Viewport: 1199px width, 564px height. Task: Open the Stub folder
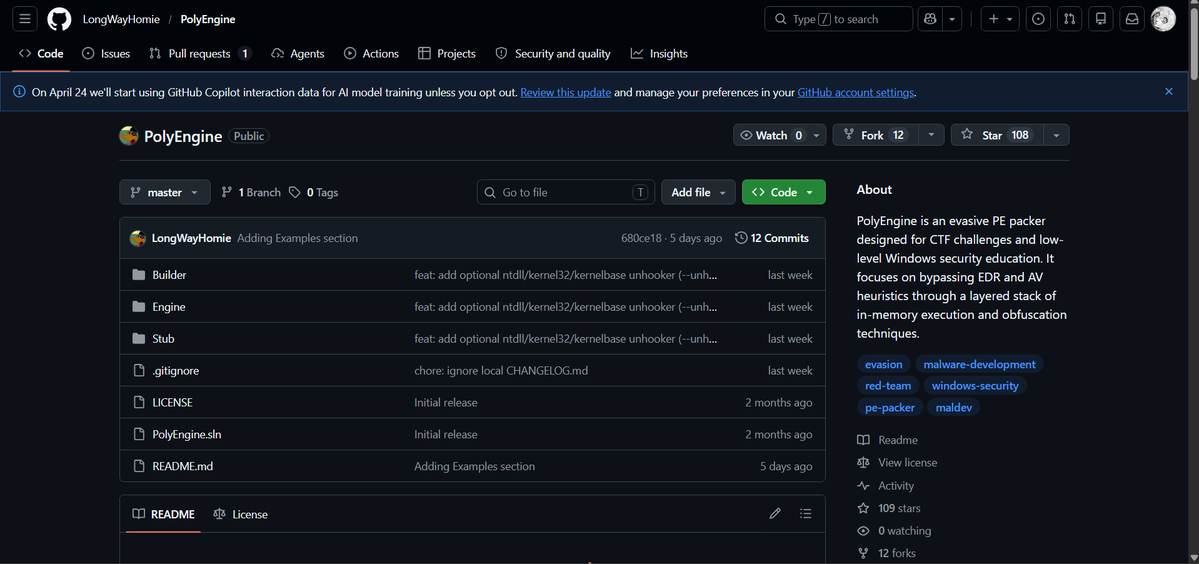click(x=163, y=339)
